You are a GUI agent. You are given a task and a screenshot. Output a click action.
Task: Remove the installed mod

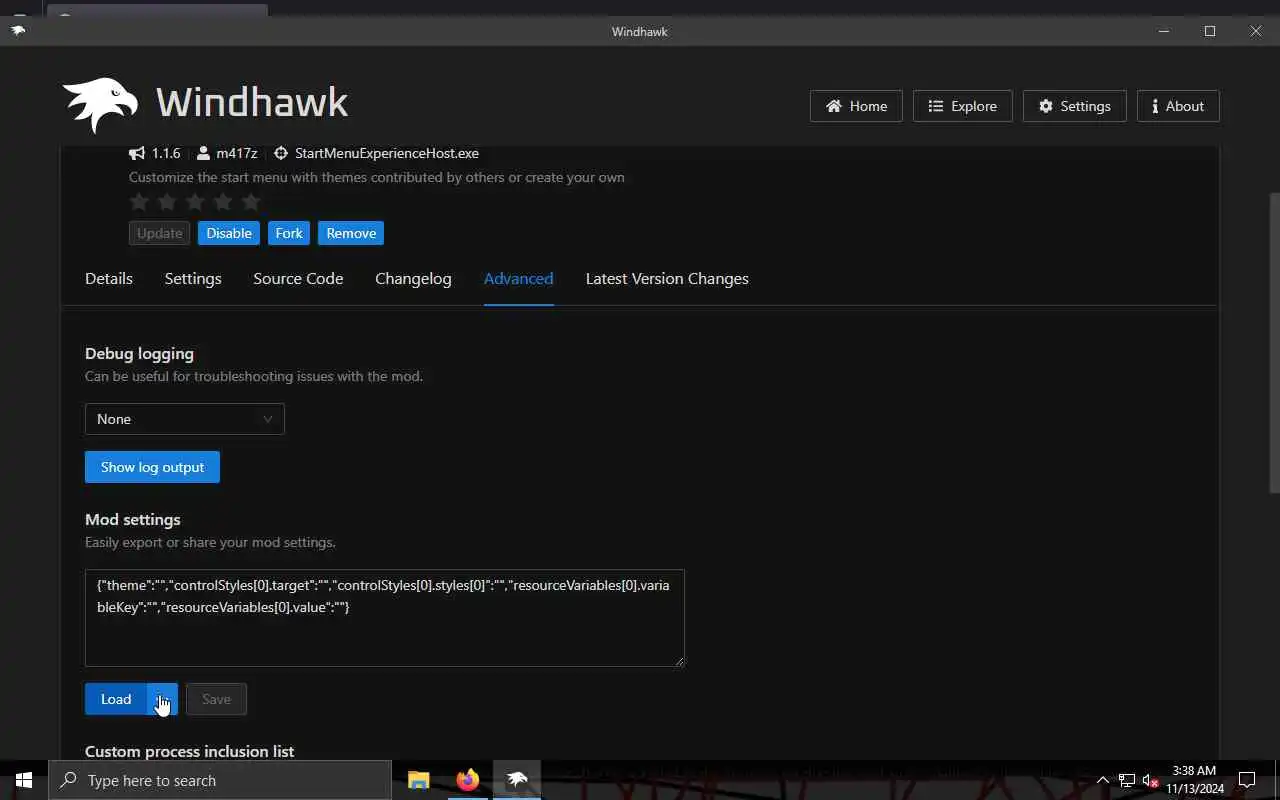(351, 233)
